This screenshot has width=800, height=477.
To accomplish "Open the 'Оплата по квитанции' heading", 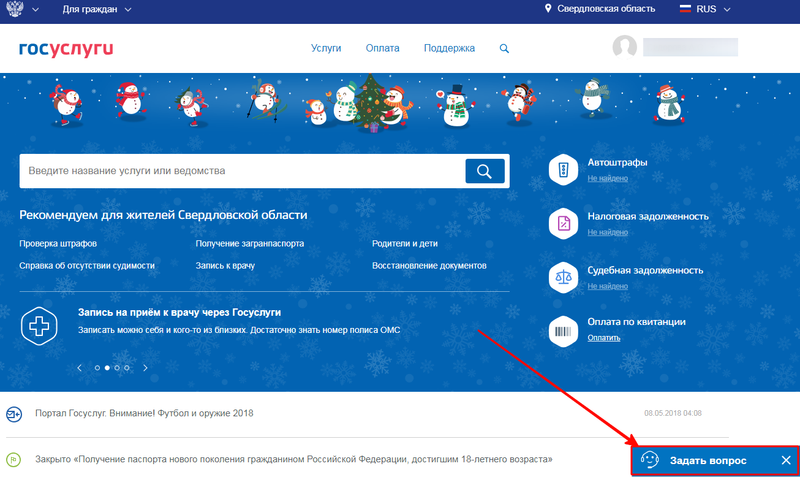I will click(x=636, y=322).
